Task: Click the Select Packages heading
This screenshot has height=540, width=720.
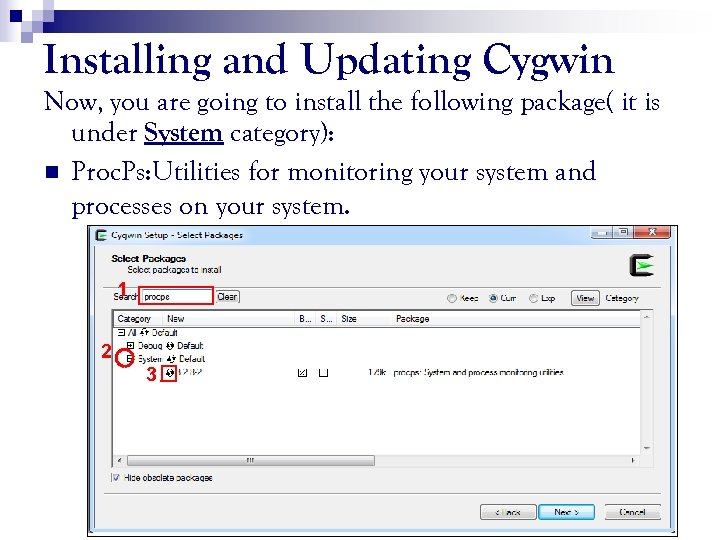Action: click(x=148, y=259)
